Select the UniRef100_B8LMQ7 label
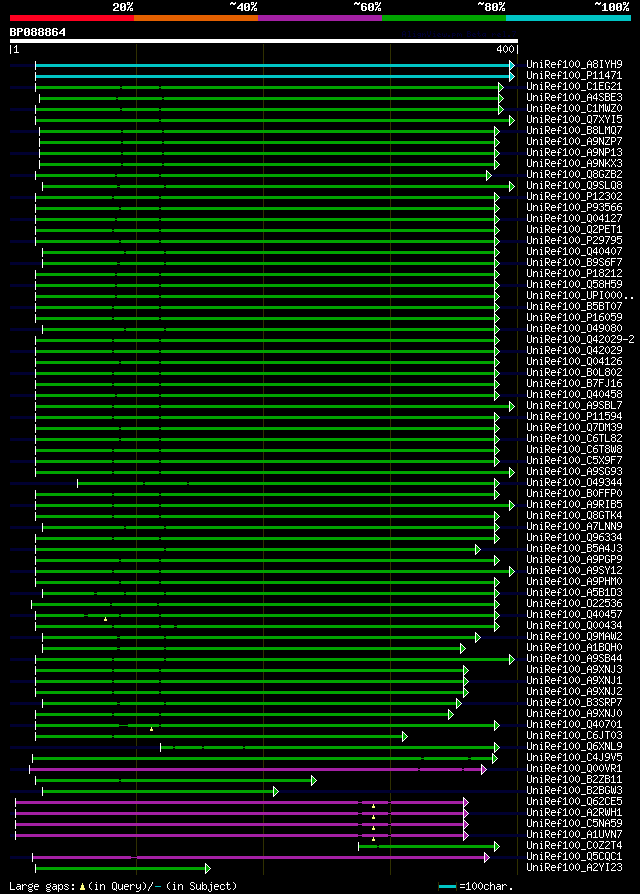Viewport: 640px width, 894px height. tap(574, 131)
